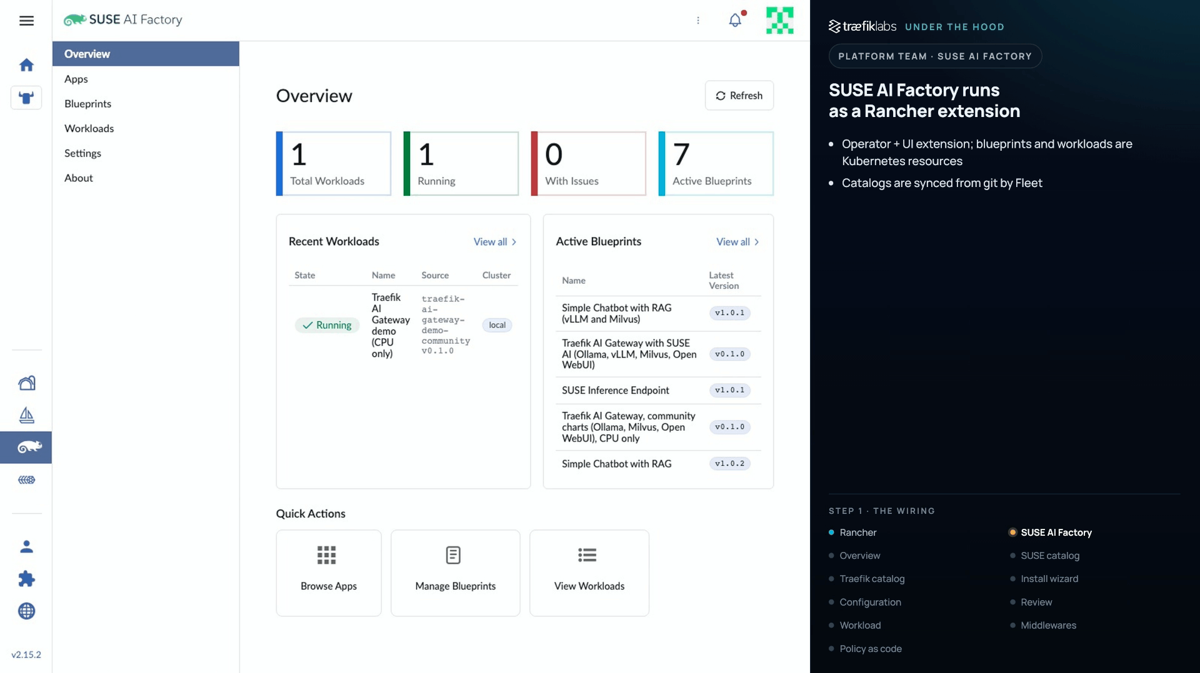Select SUSE AI Factory chameleon sidebar icon

pos(26,447)
